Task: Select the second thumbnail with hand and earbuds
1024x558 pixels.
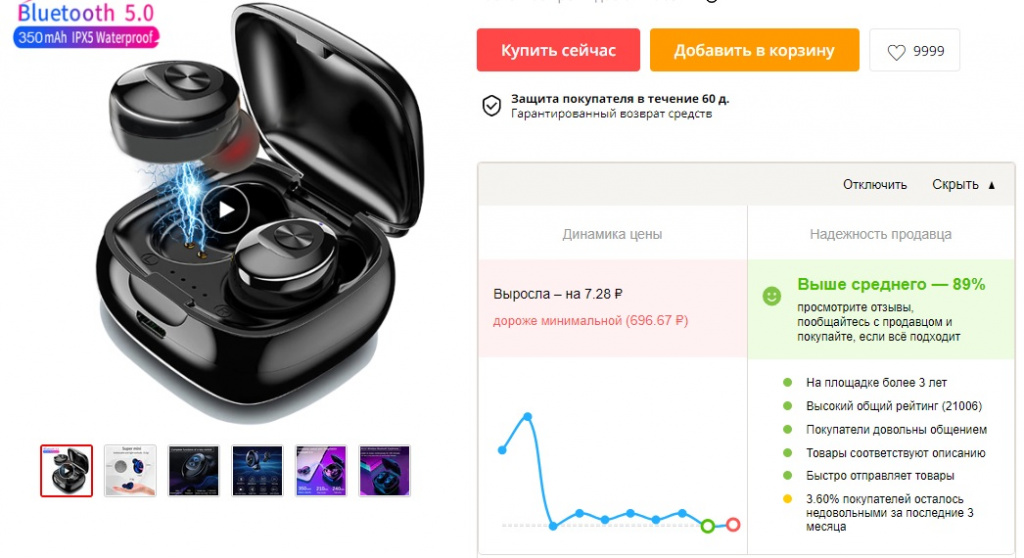Action: coord(130,471)
